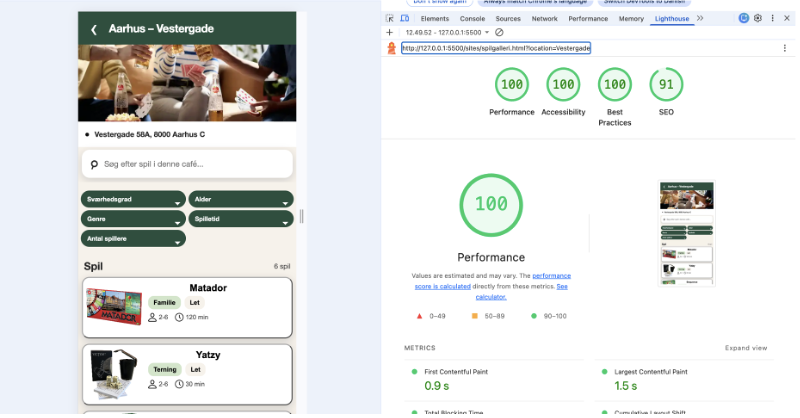
Task: Open the Matador game card title
Action: 208,288
